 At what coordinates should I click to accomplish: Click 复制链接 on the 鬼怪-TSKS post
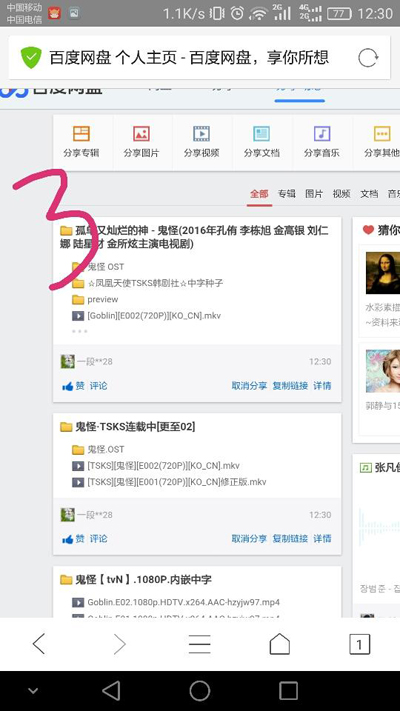tap(290, 539)
